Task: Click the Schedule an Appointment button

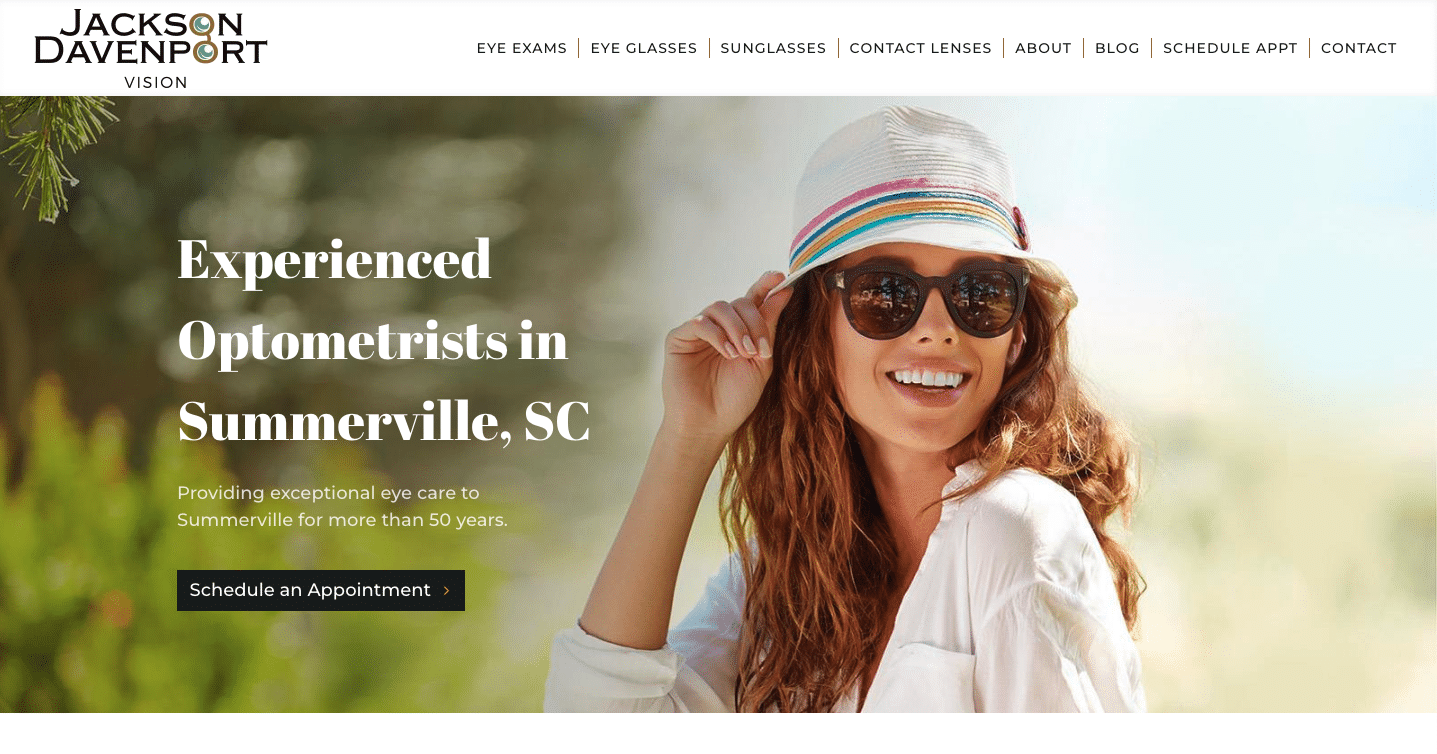Action: 321,590
